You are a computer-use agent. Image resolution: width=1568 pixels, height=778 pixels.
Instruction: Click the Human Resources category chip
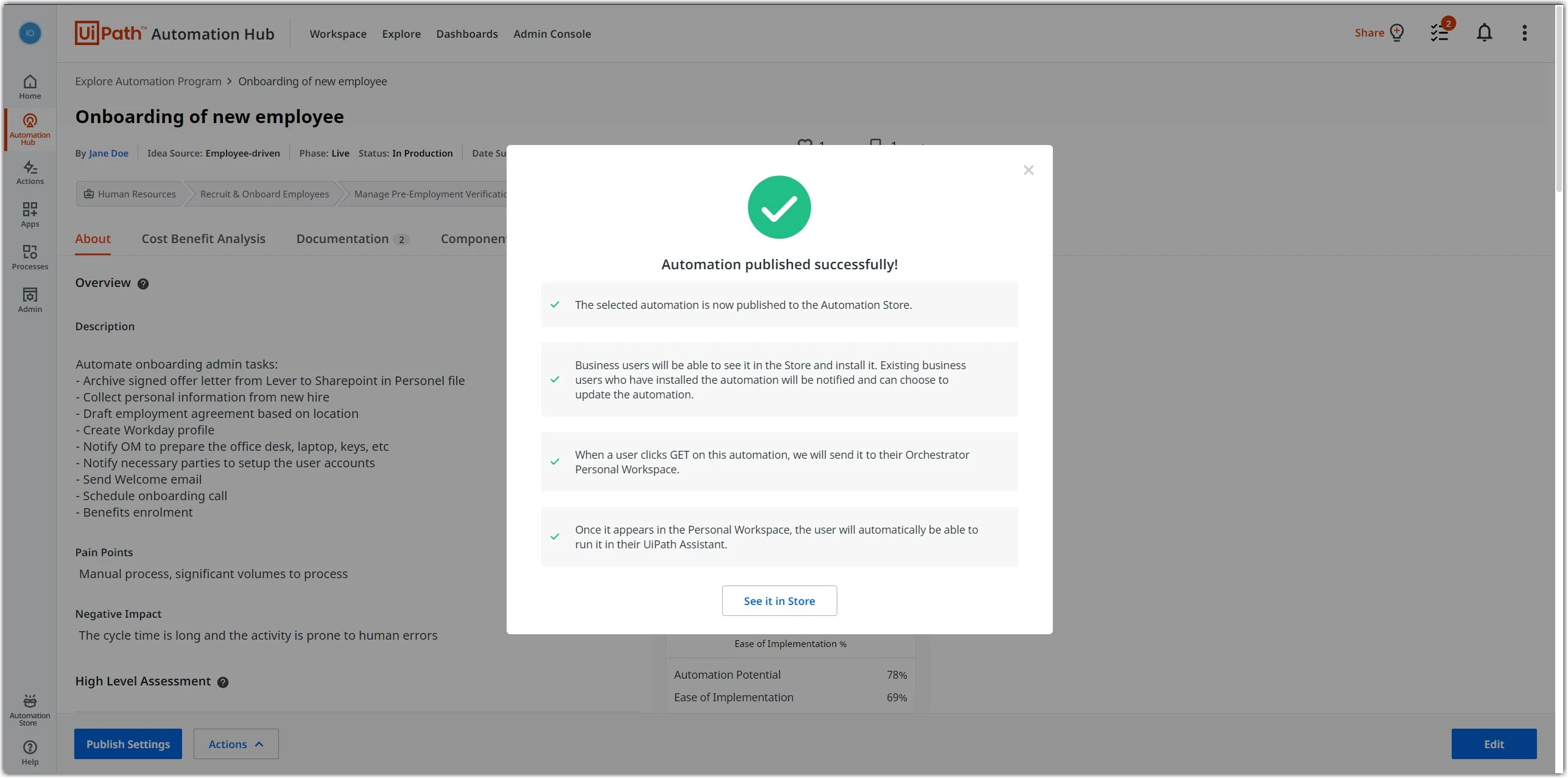pyautogui.click(x=129, y=194)
